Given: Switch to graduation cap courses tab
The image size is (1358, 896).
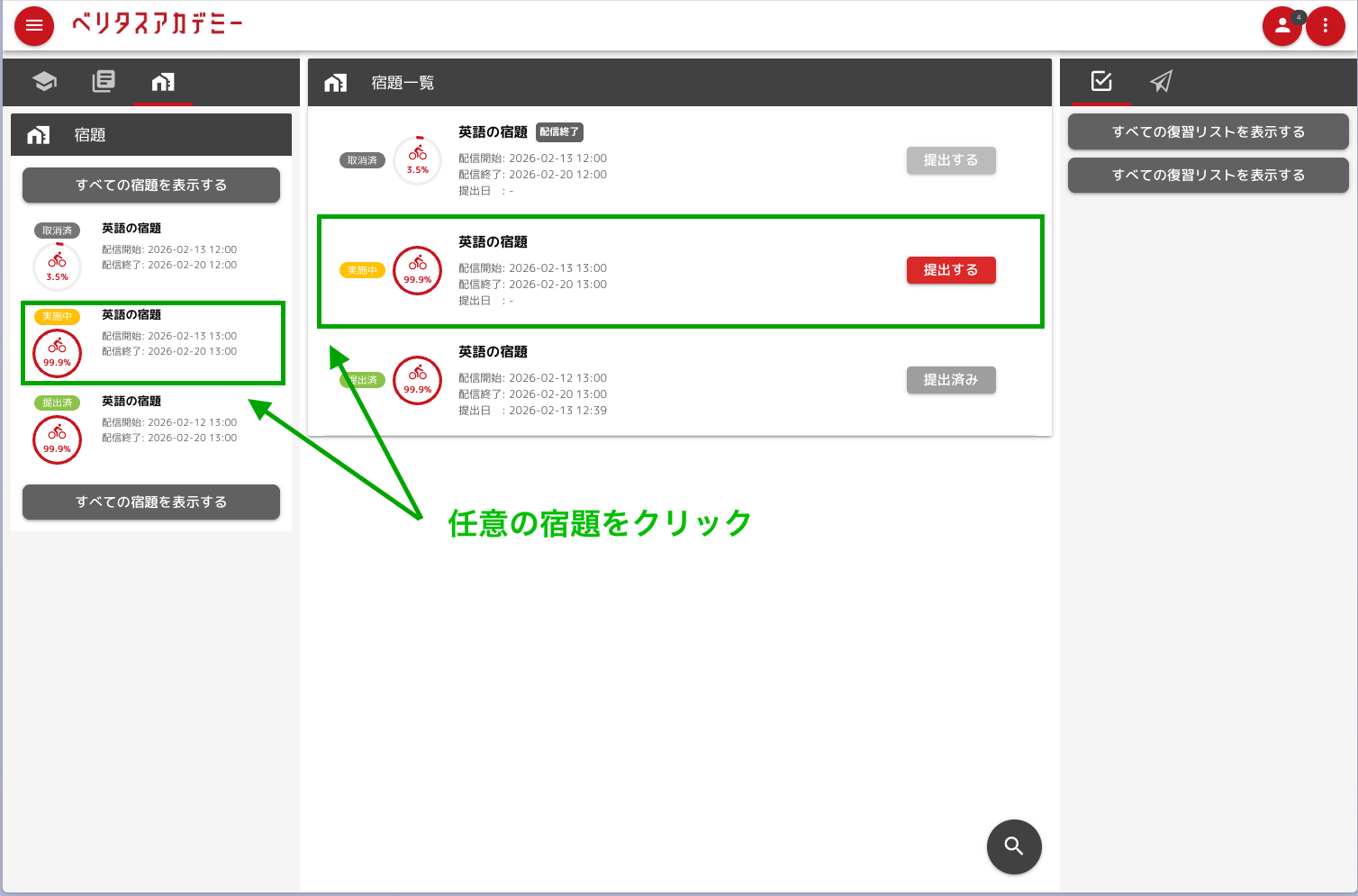Looking at the screenshot, I should tap(44, 82).
